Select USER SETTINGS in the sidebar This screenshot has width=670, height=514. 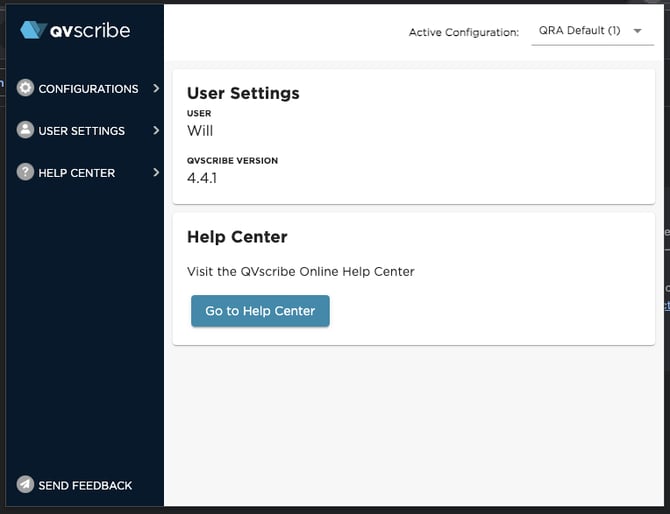pyautogui.click(x=81, y=131)
